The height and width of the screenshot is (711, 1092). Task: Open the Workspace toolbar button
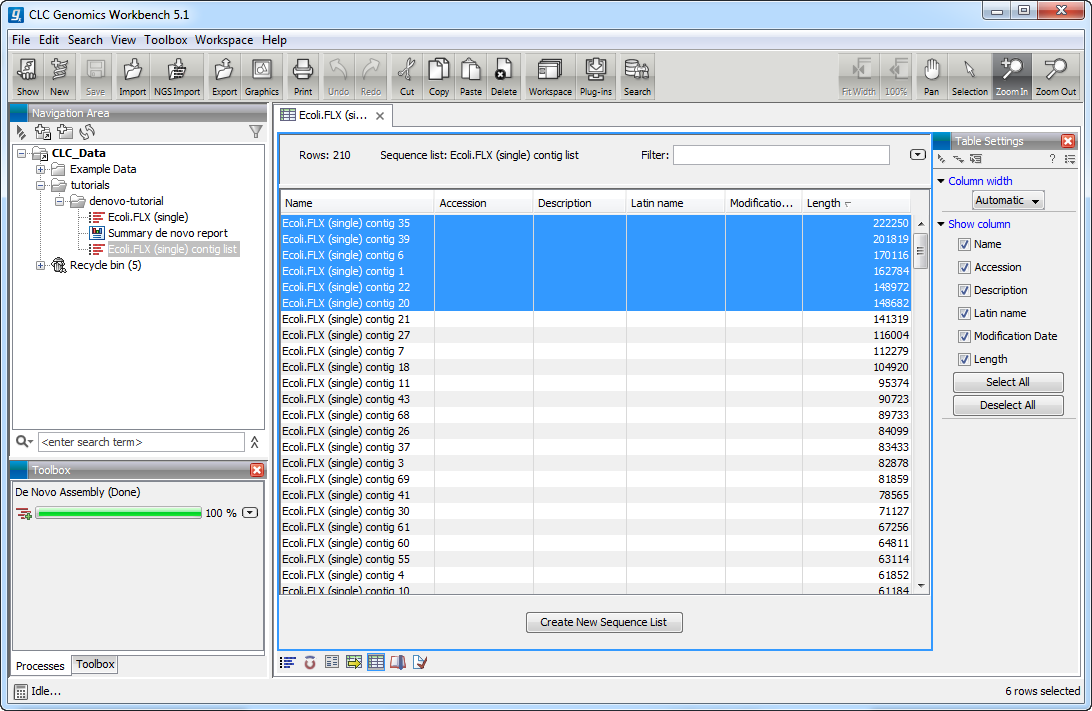click(550, 77)
